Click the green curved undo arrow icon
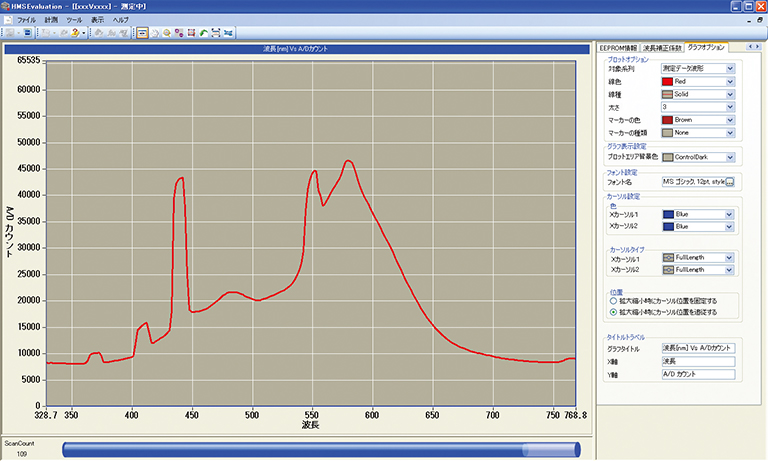Screen dimensions: 768x461 click(203, 33)
